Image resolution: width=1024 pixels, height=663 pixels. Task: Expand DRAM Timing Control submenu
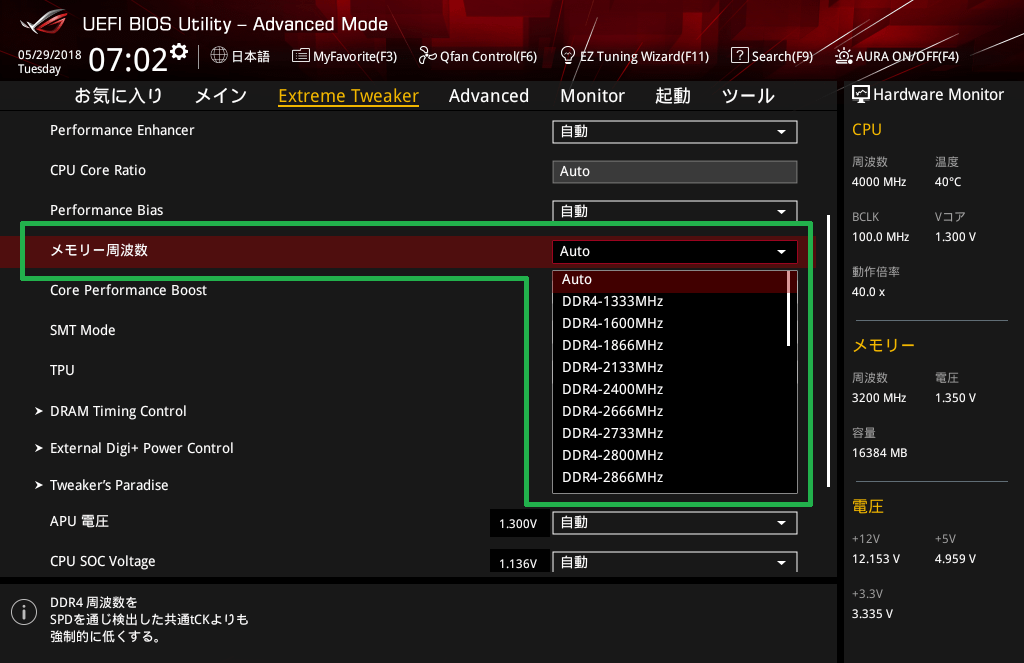click(118, 411)
